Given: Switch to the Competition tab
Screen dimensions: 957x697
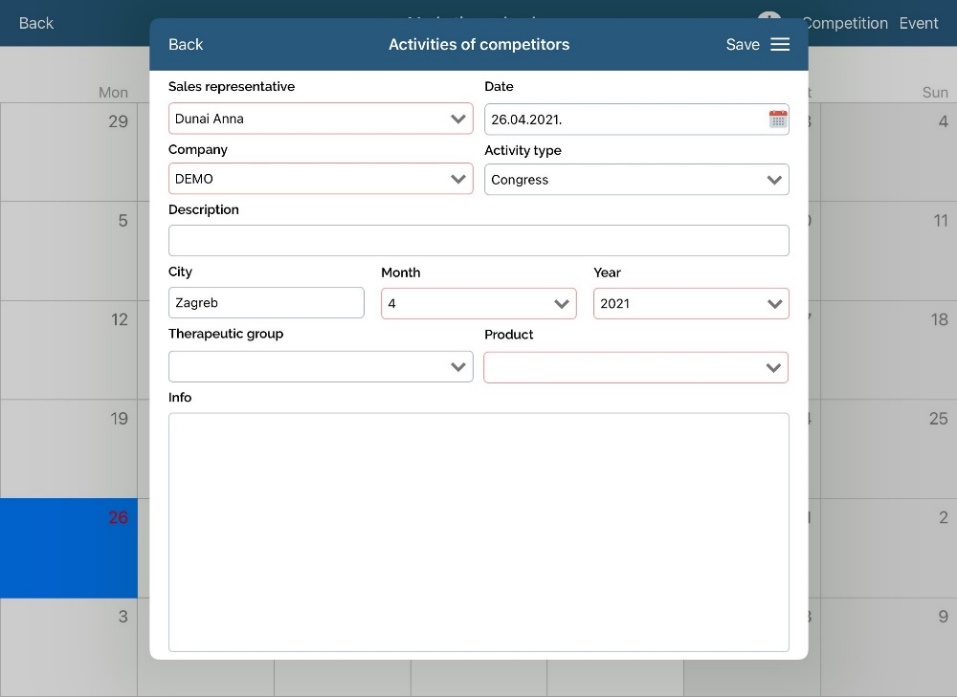Looking at the screenshot, I should [x=845, y=23].
